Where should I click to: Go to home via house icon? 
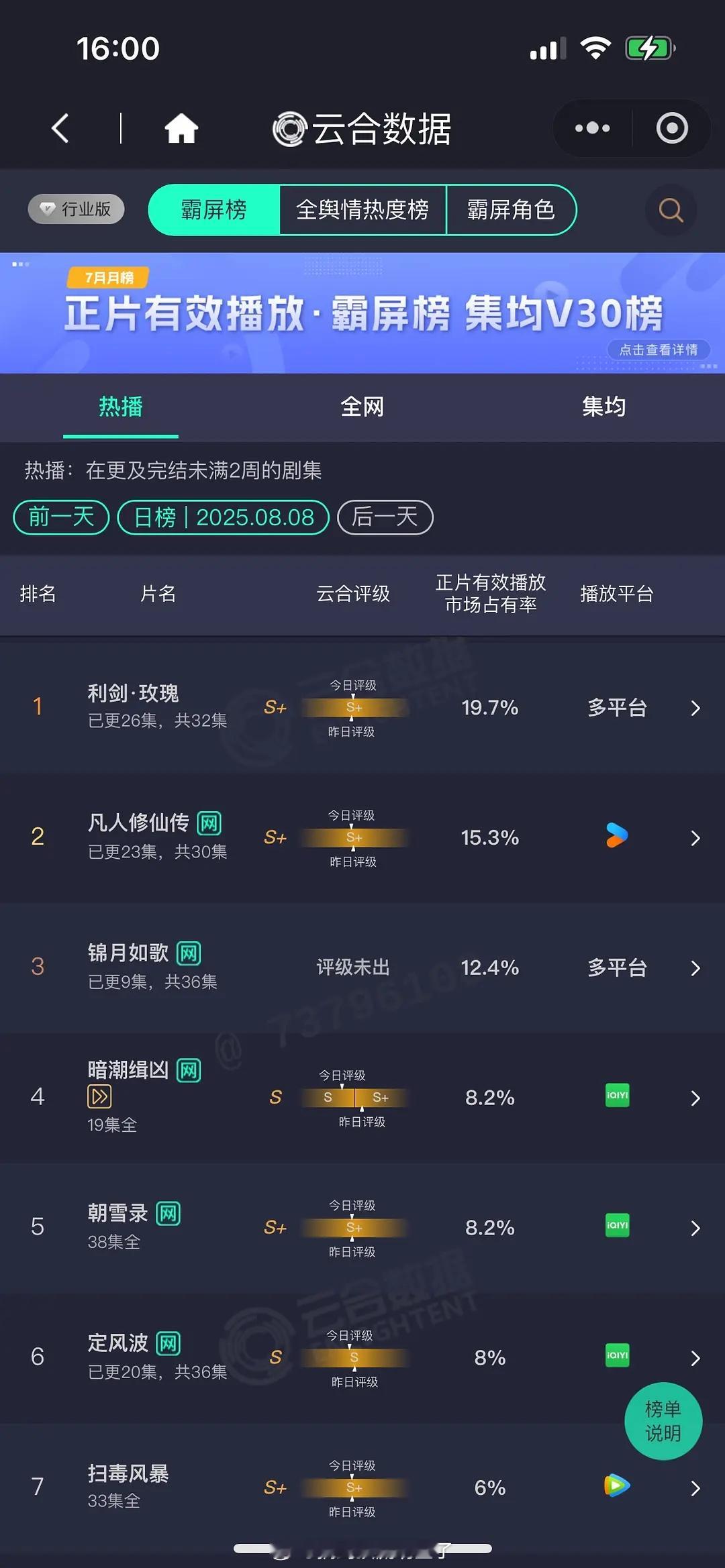(x=181, y=128)
